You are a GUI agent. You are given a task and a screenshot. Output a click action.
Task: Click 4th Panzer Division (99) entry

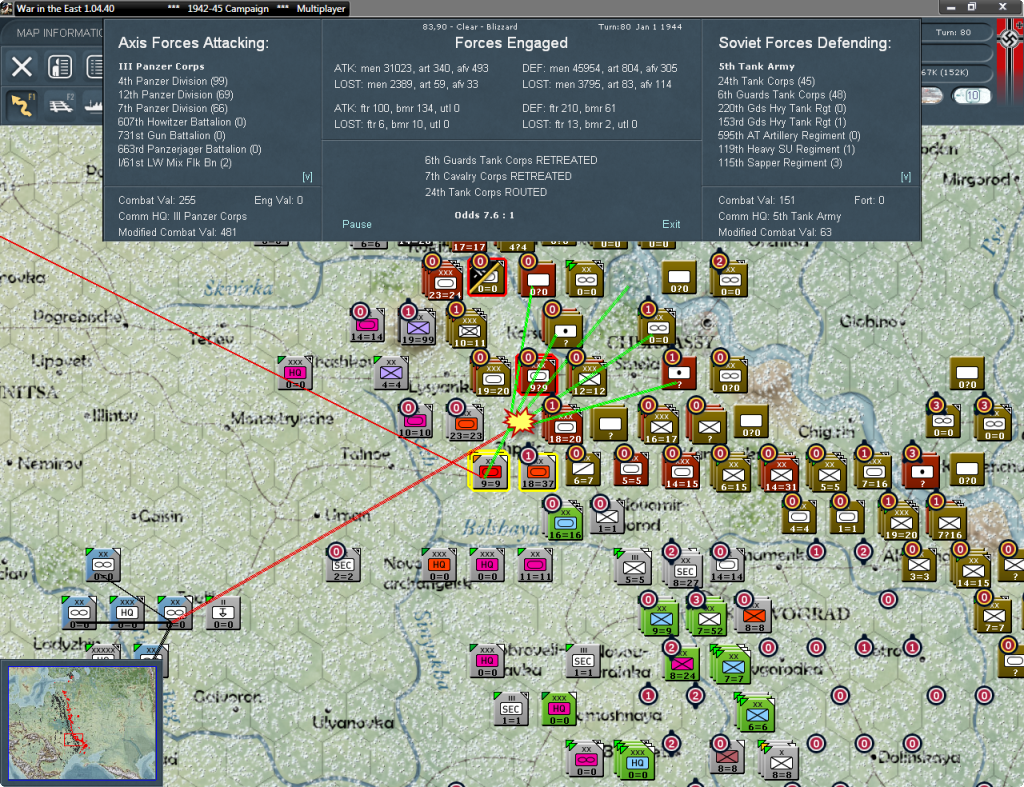(173, 81)
